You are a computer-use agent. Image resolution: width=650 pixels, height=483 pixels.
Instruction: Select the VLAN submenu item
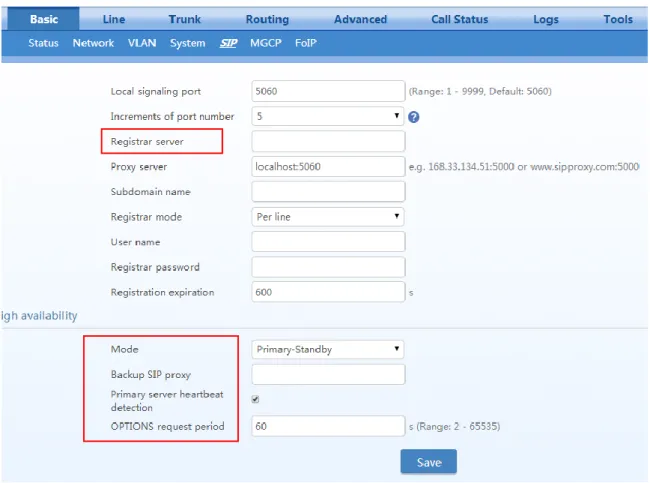(x=142, y=43)
